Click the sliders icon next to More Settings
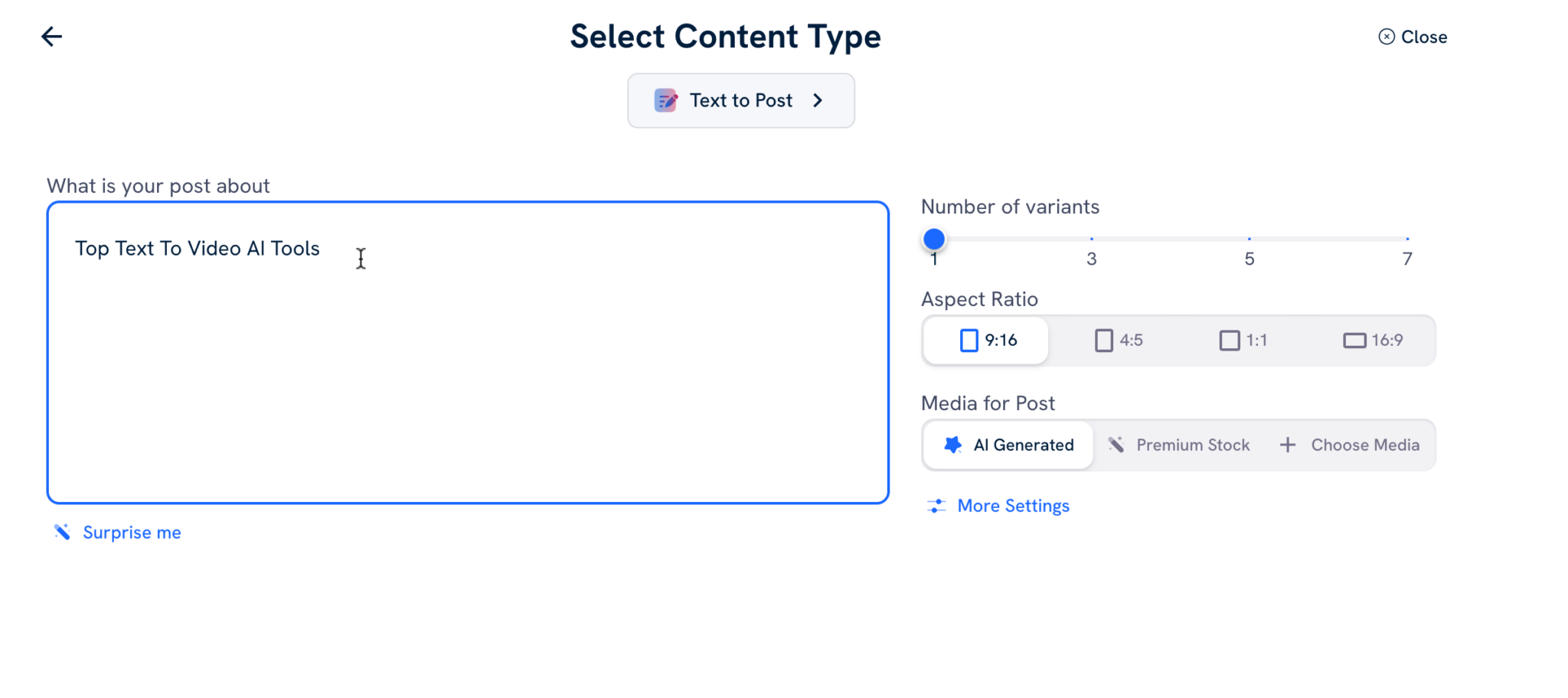 tap(937, 505)
